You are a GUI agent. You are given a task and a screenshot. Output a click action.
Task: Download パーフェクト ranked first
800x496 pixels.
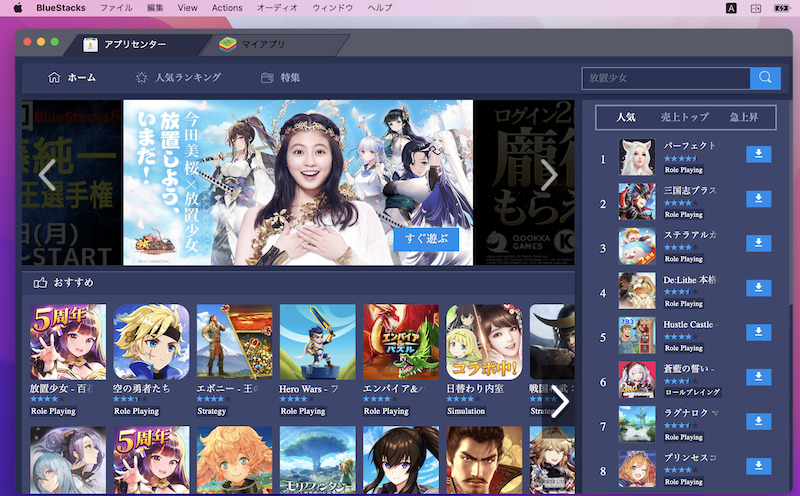(x=759, y=154)
